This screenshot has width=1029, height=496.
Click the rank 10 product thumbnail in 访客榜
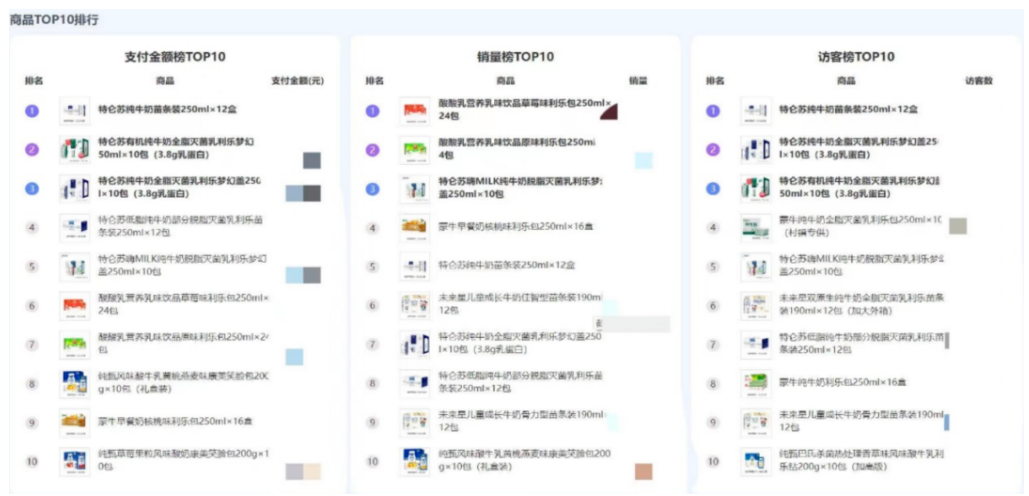coord(754,462)
